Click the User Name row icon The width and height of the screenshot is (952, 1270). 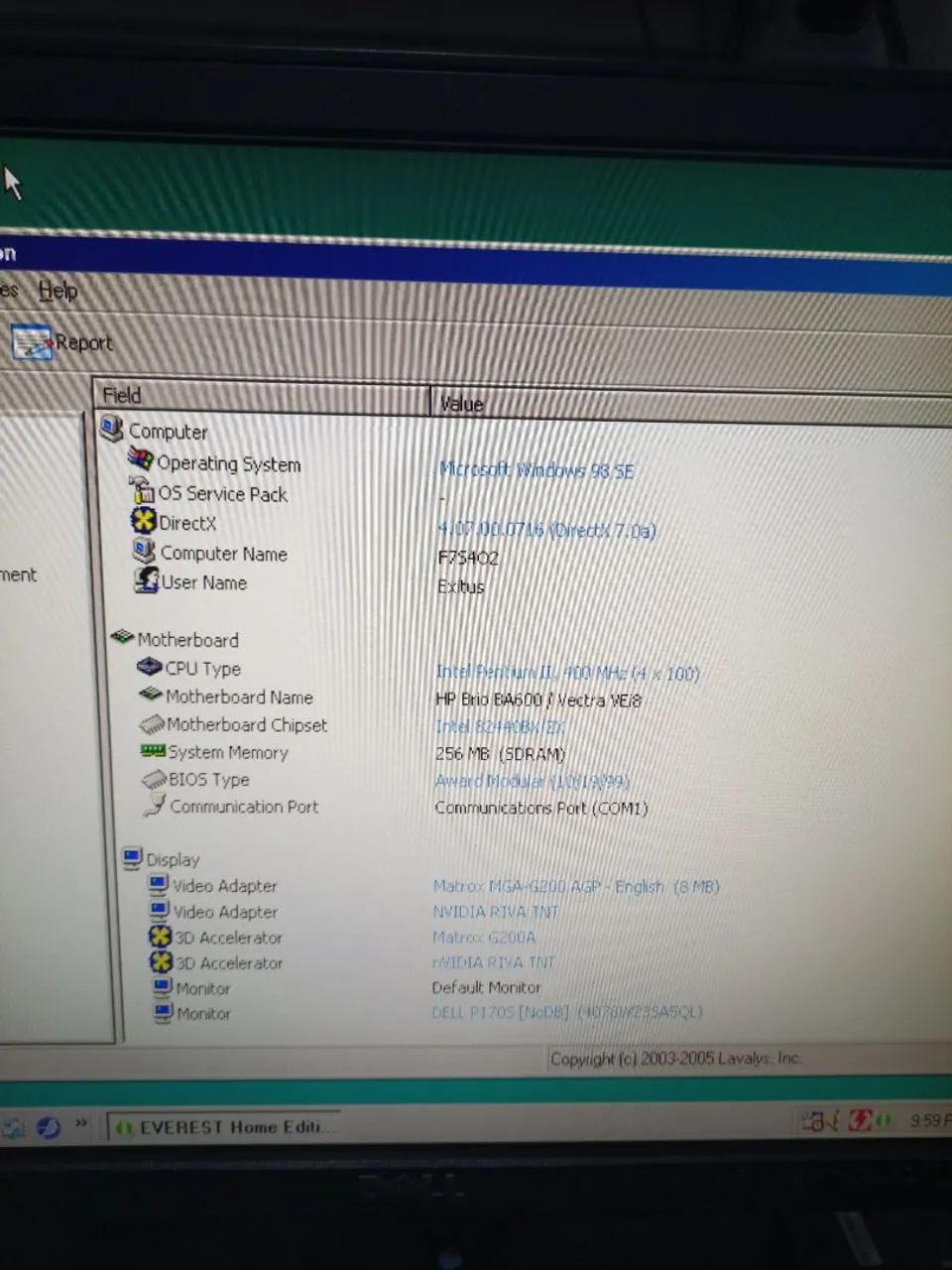coord(147,580)
